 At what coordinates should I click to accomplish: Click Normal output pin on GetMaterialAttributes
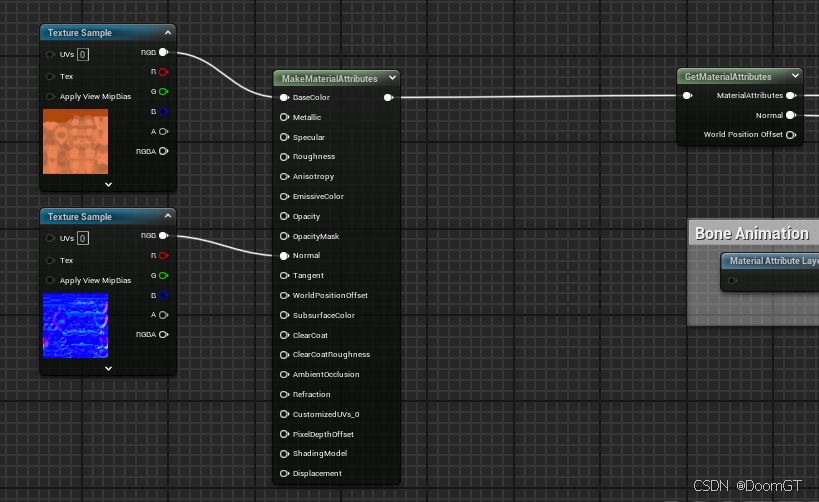[791, 115]
